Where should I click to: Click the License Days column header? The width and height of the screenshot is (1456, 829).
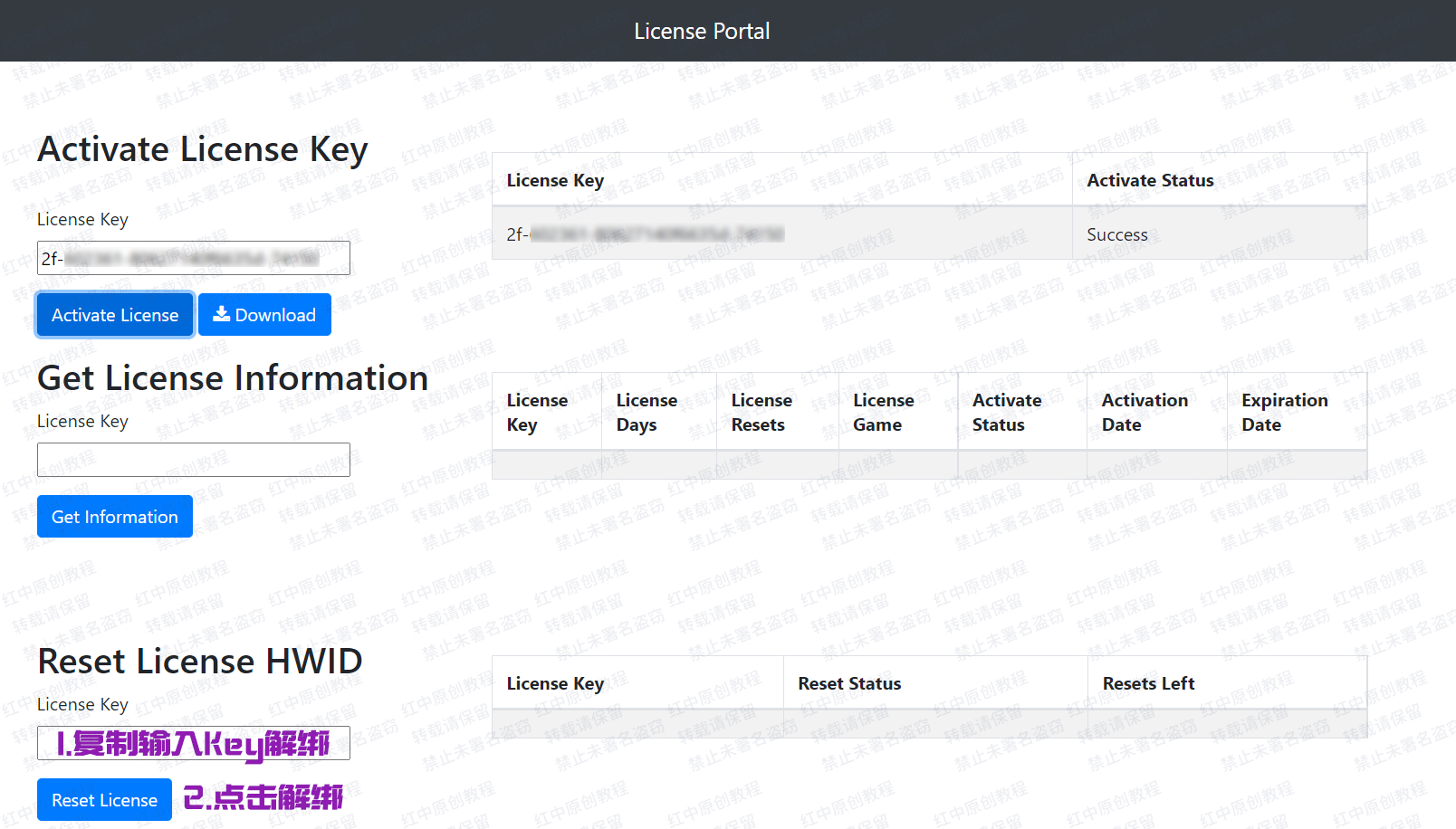(647, 412)
